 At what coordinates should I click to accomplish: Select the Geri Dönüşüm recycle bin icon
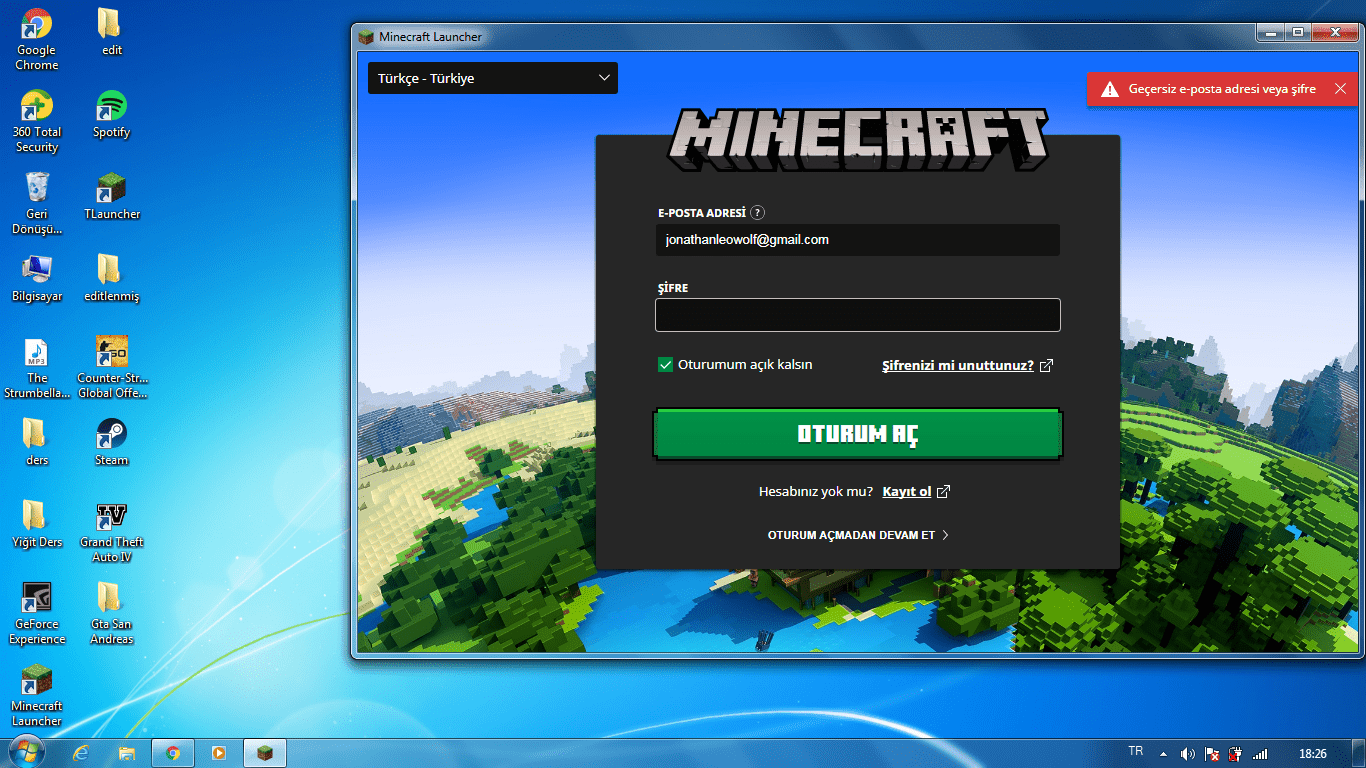36,204
